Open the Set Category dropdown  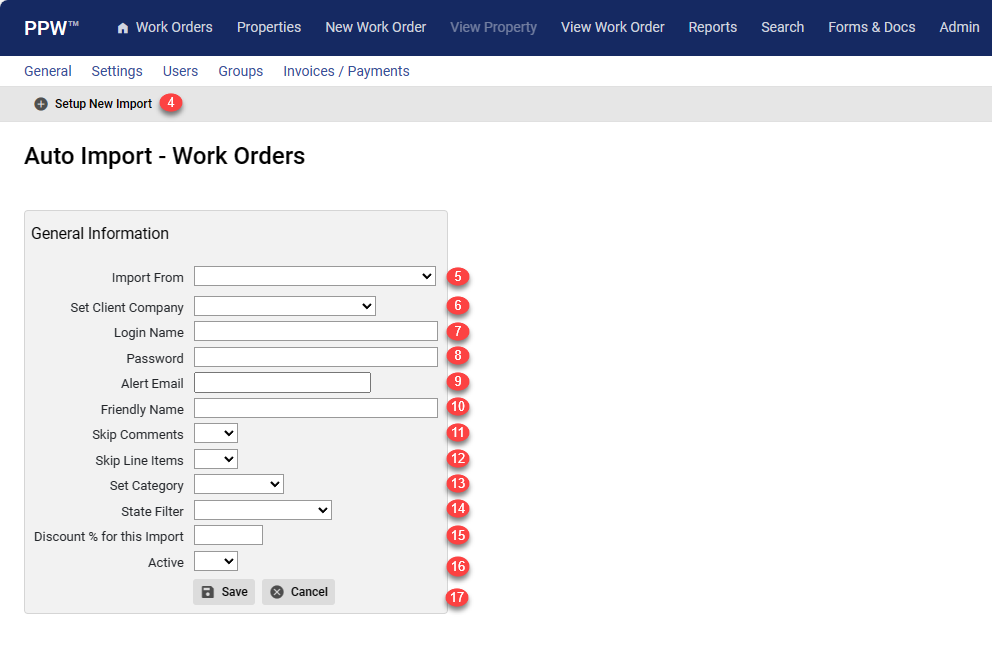tap(239, 485)
